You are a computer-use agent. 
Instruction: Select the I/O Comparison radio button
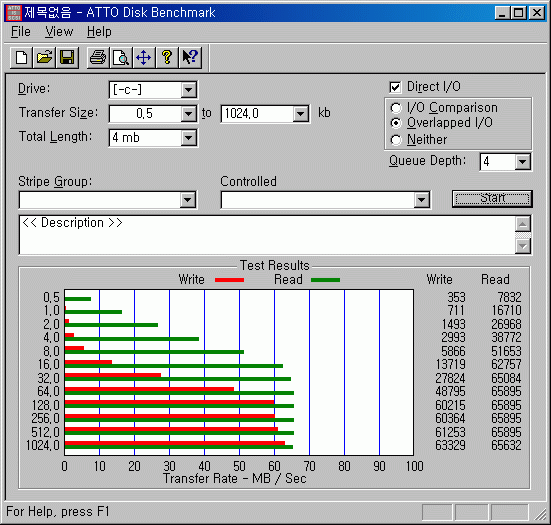[x=396, y=108]
